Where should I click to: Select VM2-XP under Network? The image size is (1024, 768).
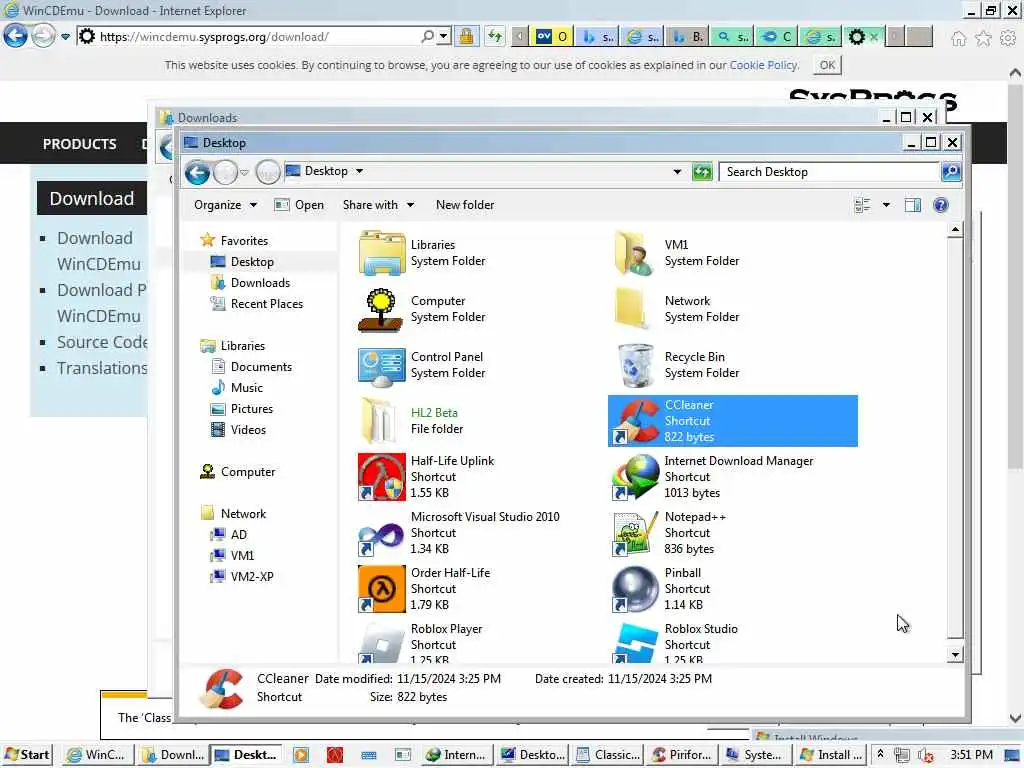click(251, 577)
